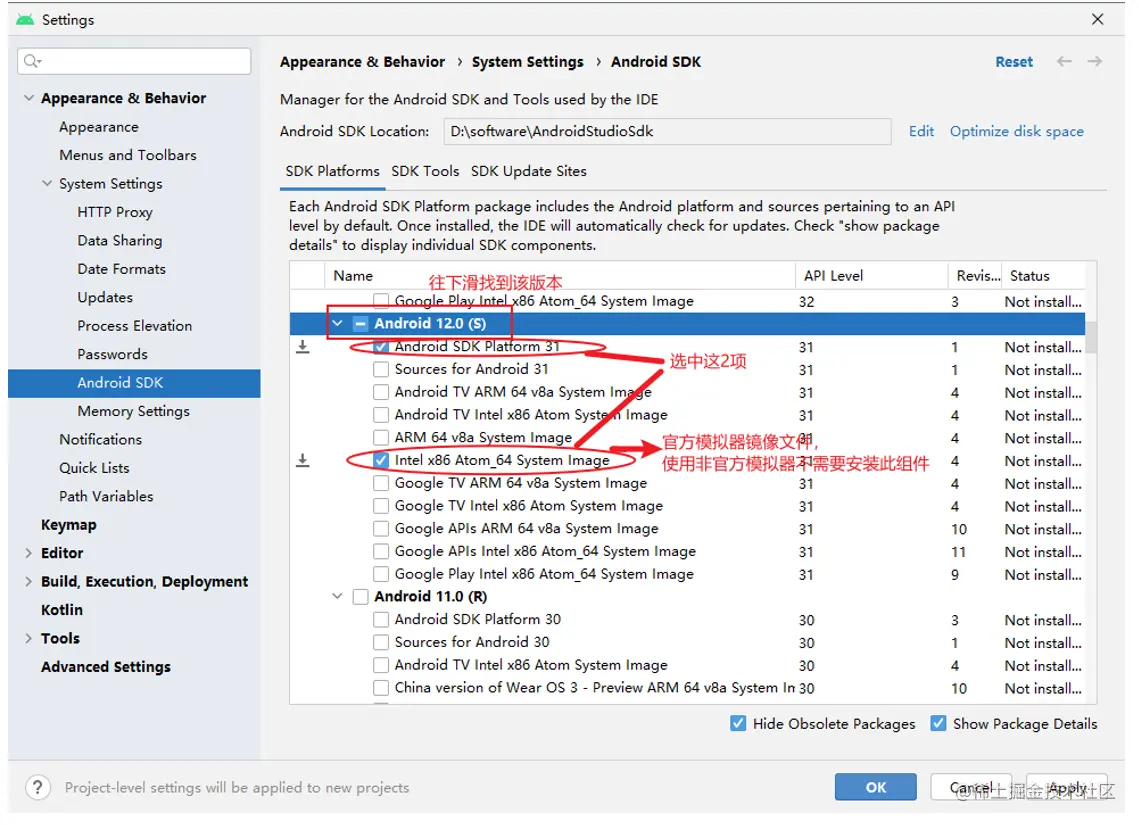Screen dimensions: 1139x825
Task: Open Kotlin settings
Action: 62,610
